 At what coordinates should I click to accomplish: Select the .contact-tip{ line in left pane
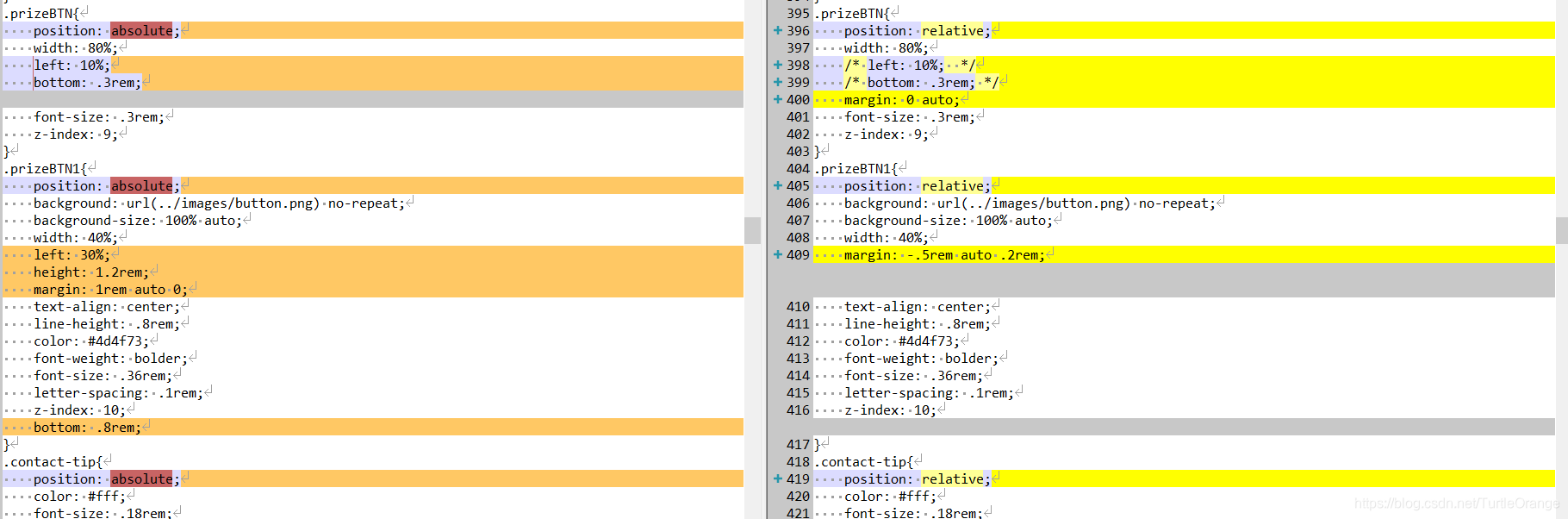[53, 461]
